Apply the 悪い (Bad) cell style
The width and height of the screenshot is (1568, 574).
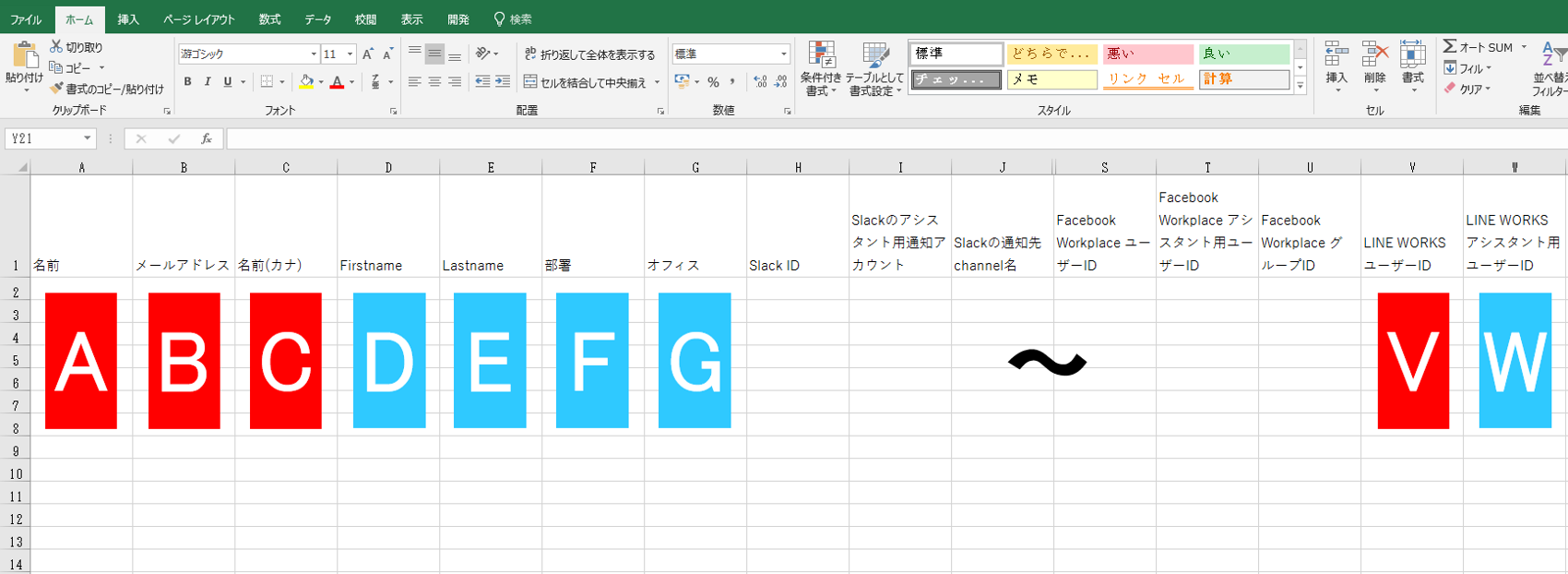pos(1148,54)
